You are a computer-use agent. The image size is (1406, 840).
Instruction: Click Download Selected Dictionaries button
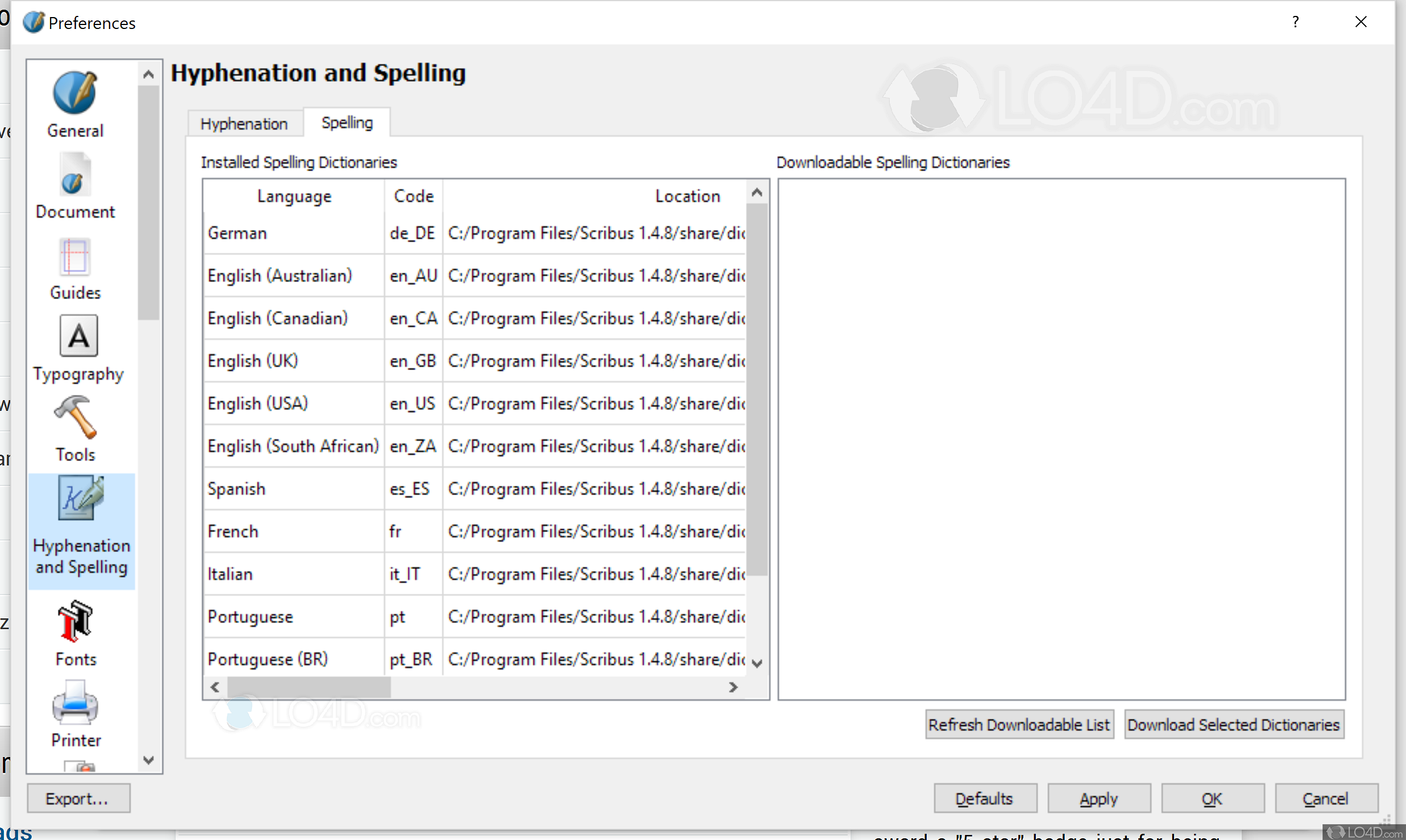[x=1233, y=725]
